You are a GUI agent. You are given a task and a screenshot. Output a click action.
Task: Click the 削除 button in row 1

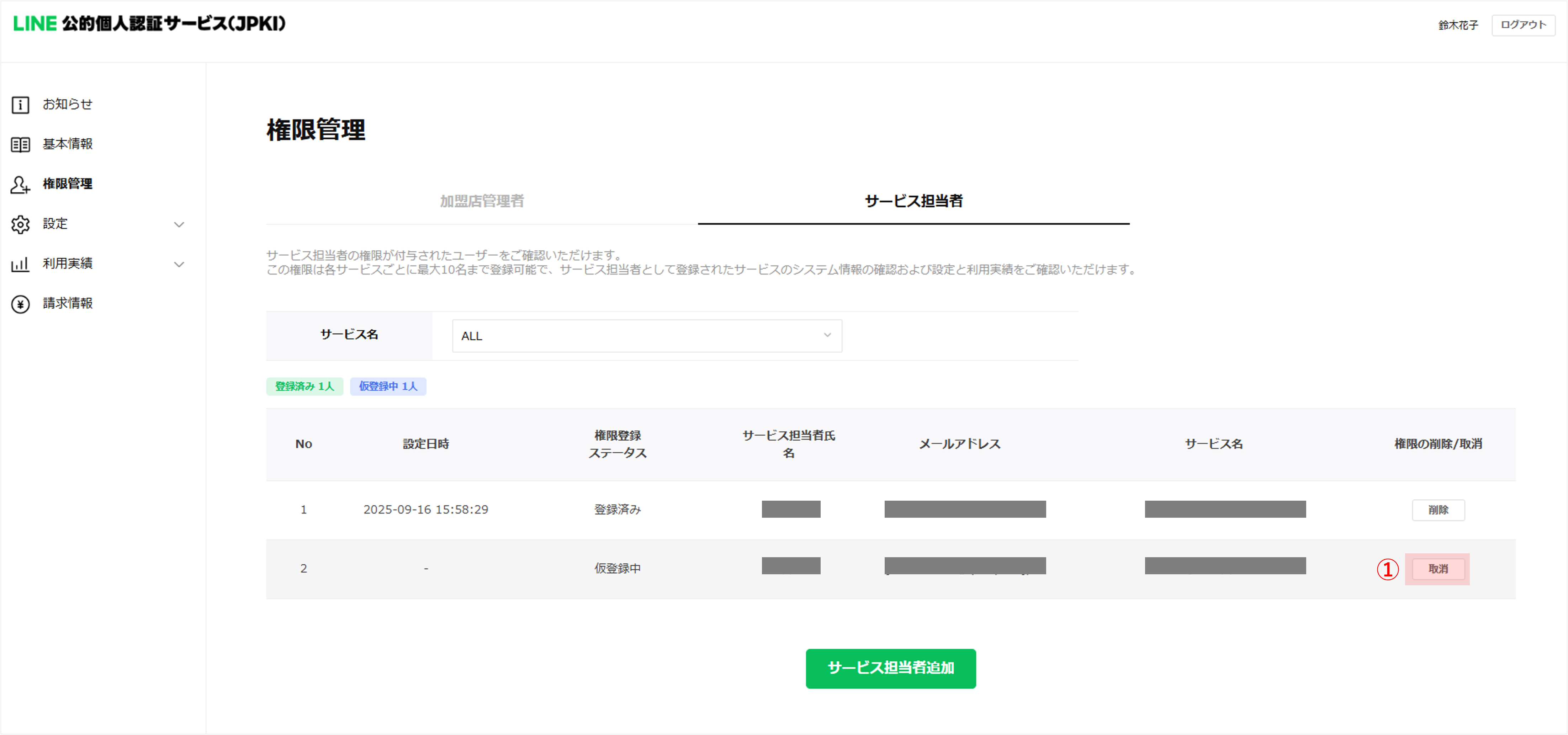[1438, 510]
